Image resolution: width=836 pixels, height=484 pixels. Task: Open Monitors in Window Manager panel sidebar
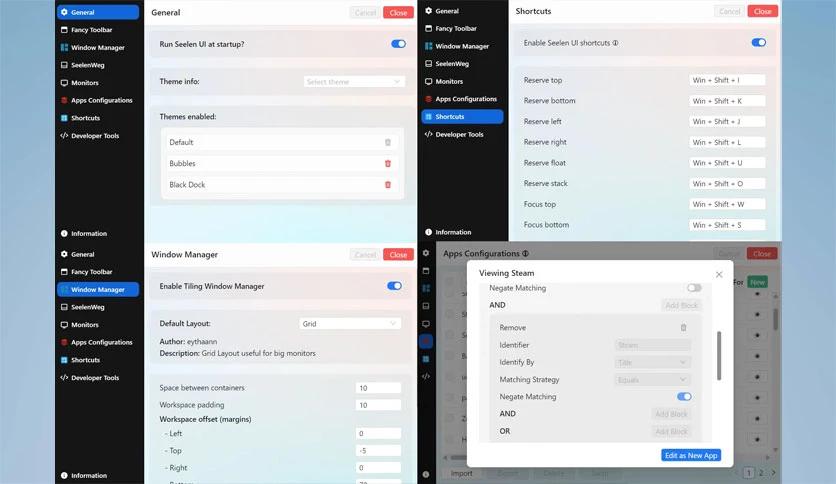98,325
